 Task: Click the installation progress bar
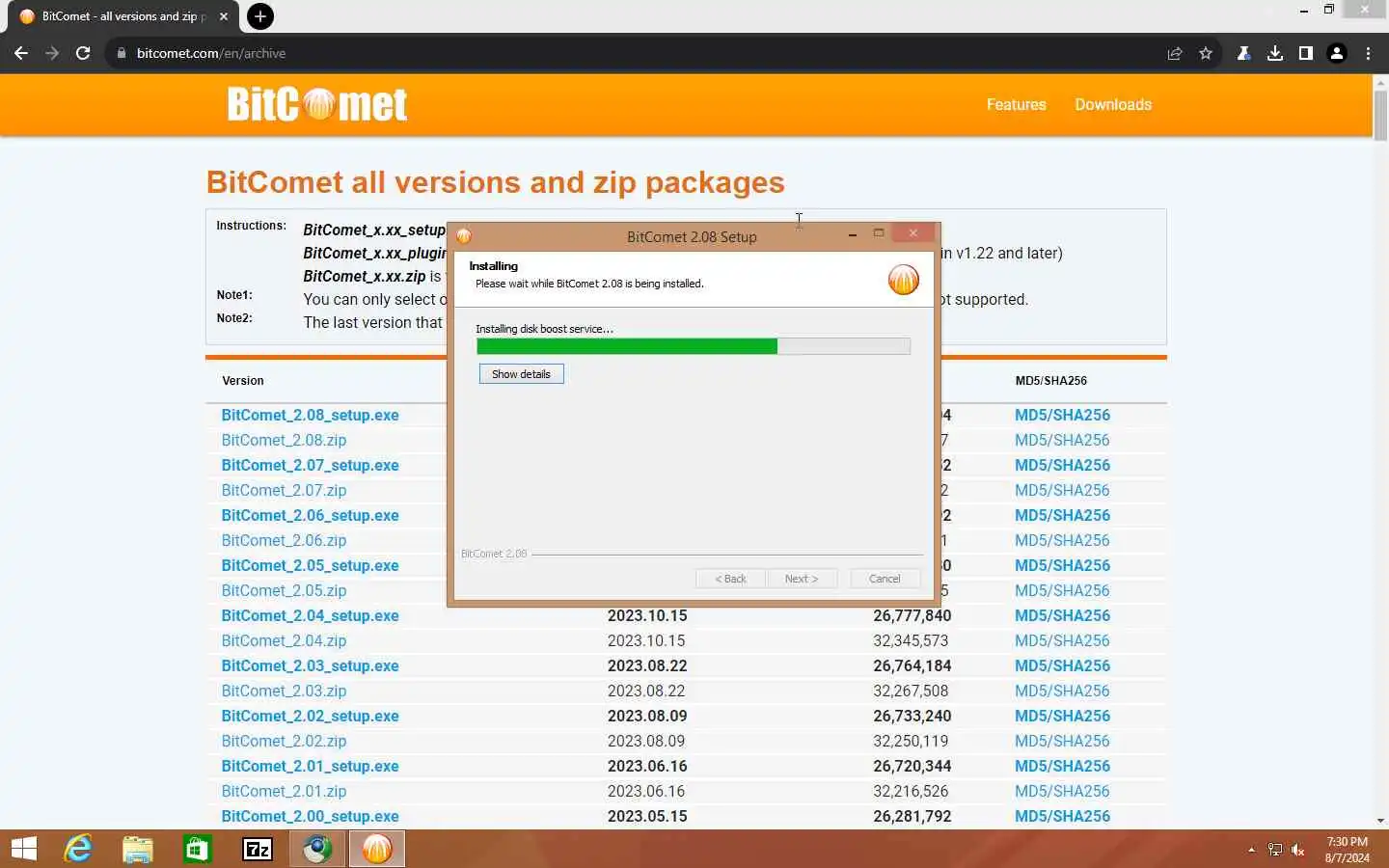point(693,346)
